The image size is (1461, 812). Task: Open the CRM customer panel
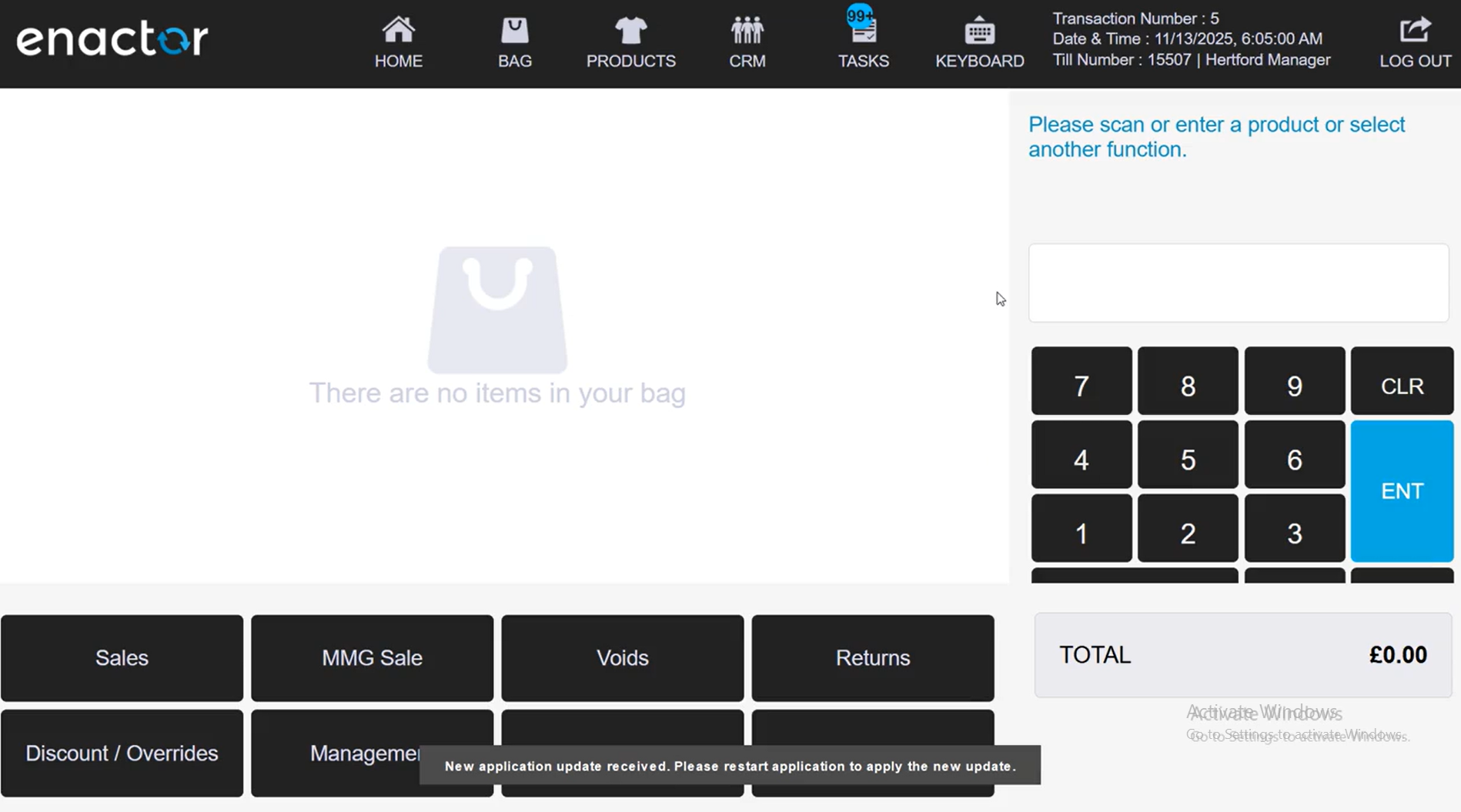coord(747,40)
